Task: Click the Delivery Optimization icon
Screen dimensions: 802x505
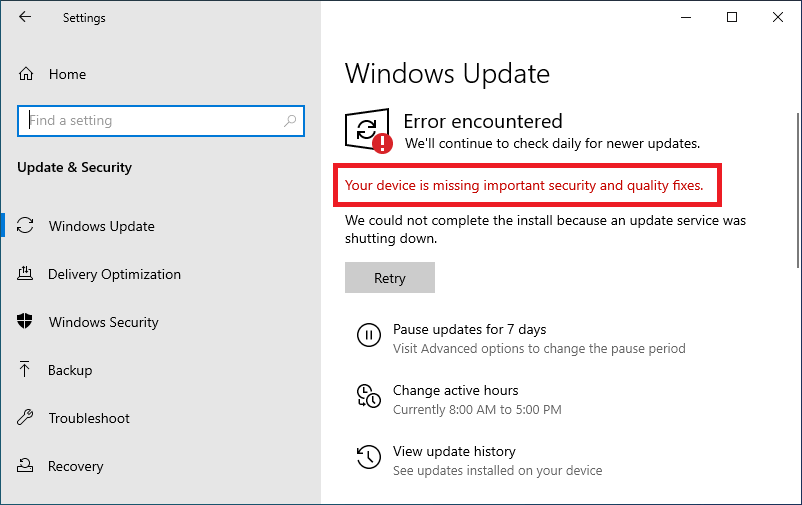Action: point(26,274)
